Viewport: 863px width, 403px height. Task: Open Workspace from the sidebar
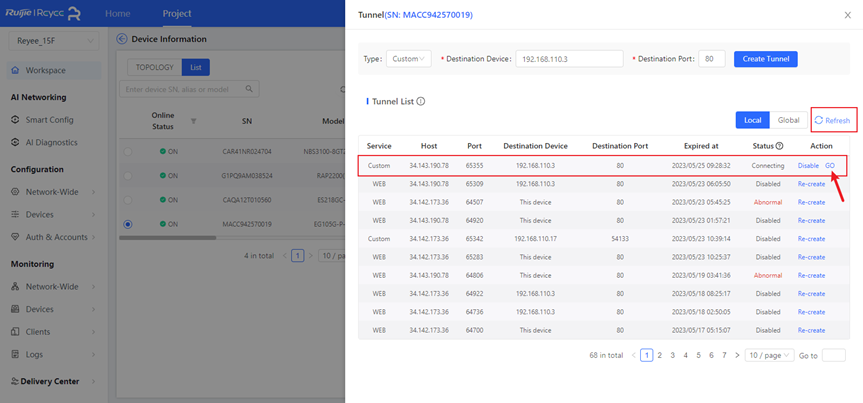45,71
